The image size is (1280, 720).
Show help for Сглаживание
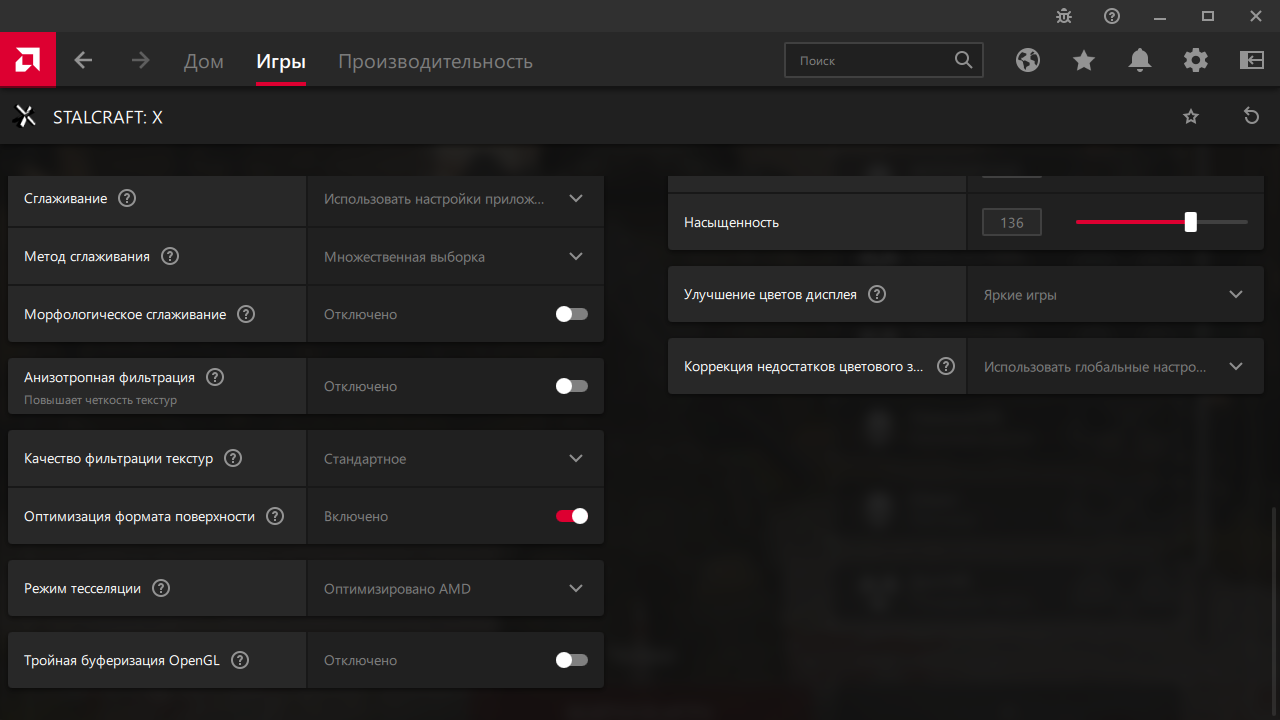click(127, 198)
